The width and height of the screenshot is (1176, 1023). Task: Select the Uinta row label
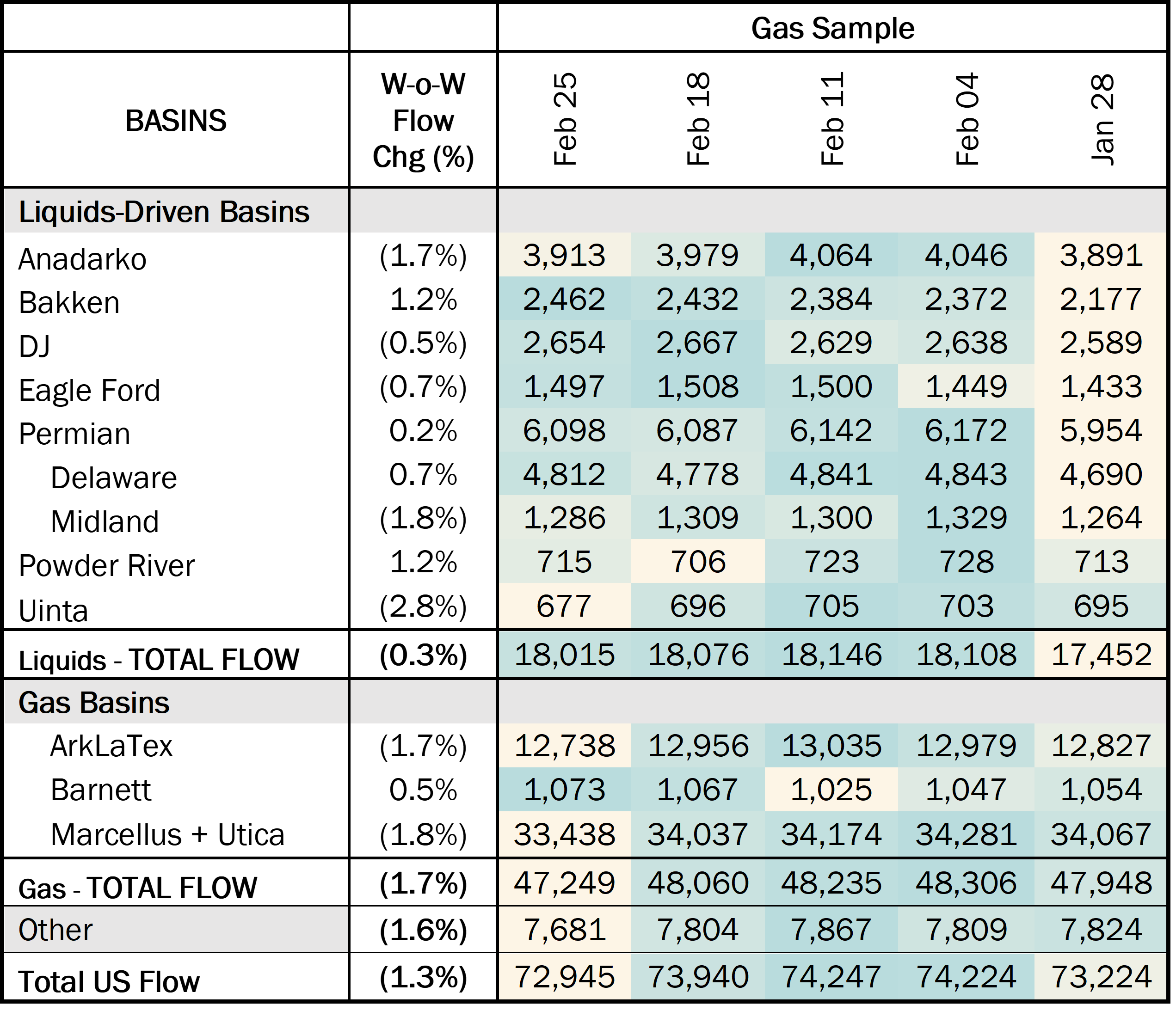53,611
